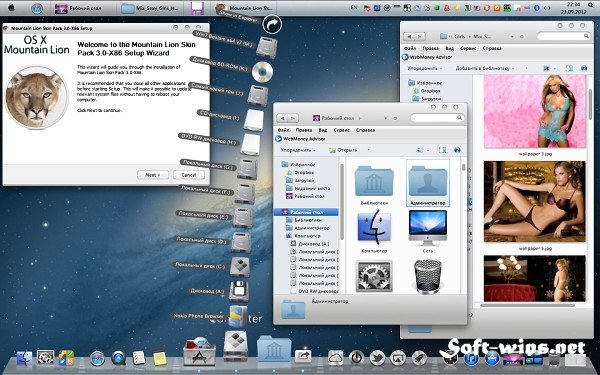Open the arrow dropdown next to Открыть
600x375 pixels.
point(368,150)
